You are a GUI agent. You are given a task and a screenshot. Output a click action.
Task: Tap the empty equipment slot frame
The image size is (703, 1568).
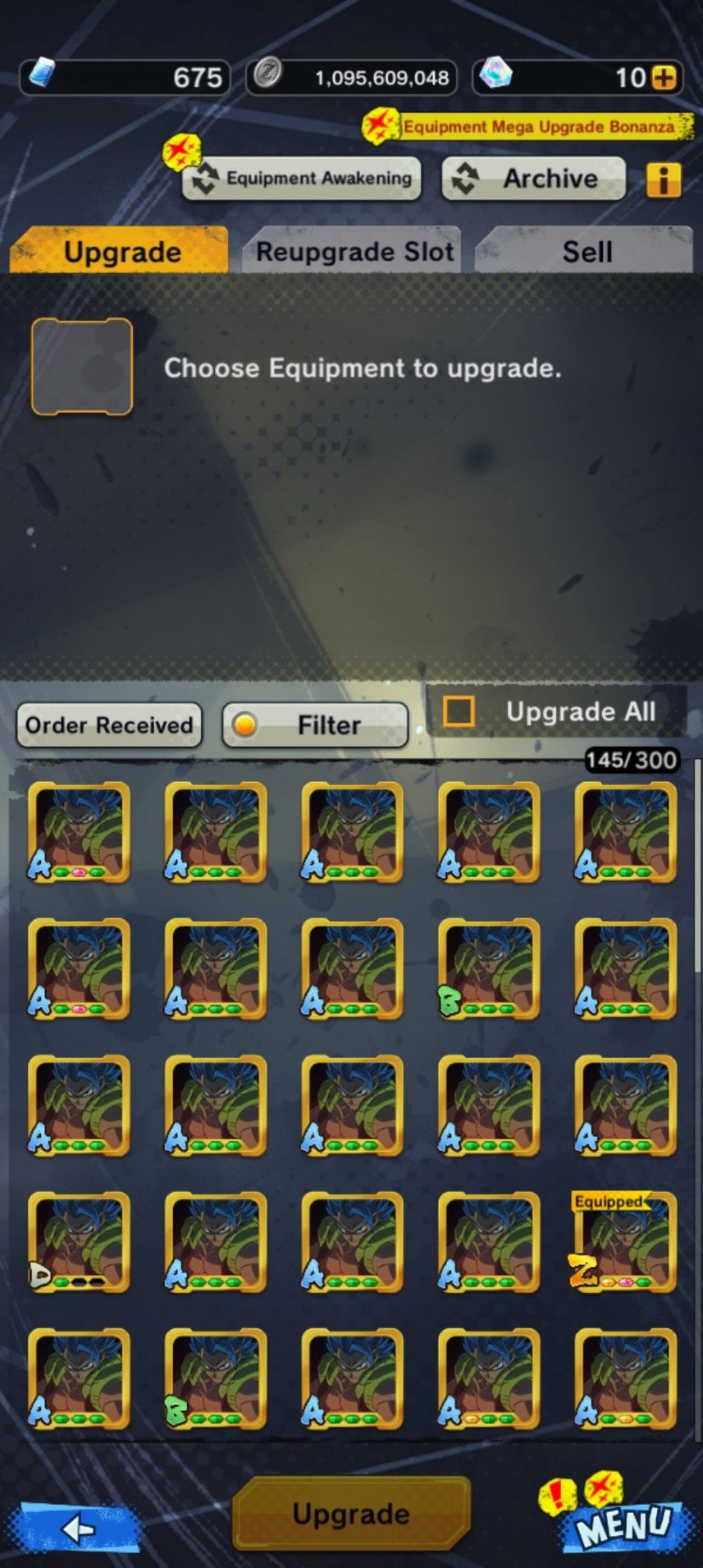coord(82,367)
